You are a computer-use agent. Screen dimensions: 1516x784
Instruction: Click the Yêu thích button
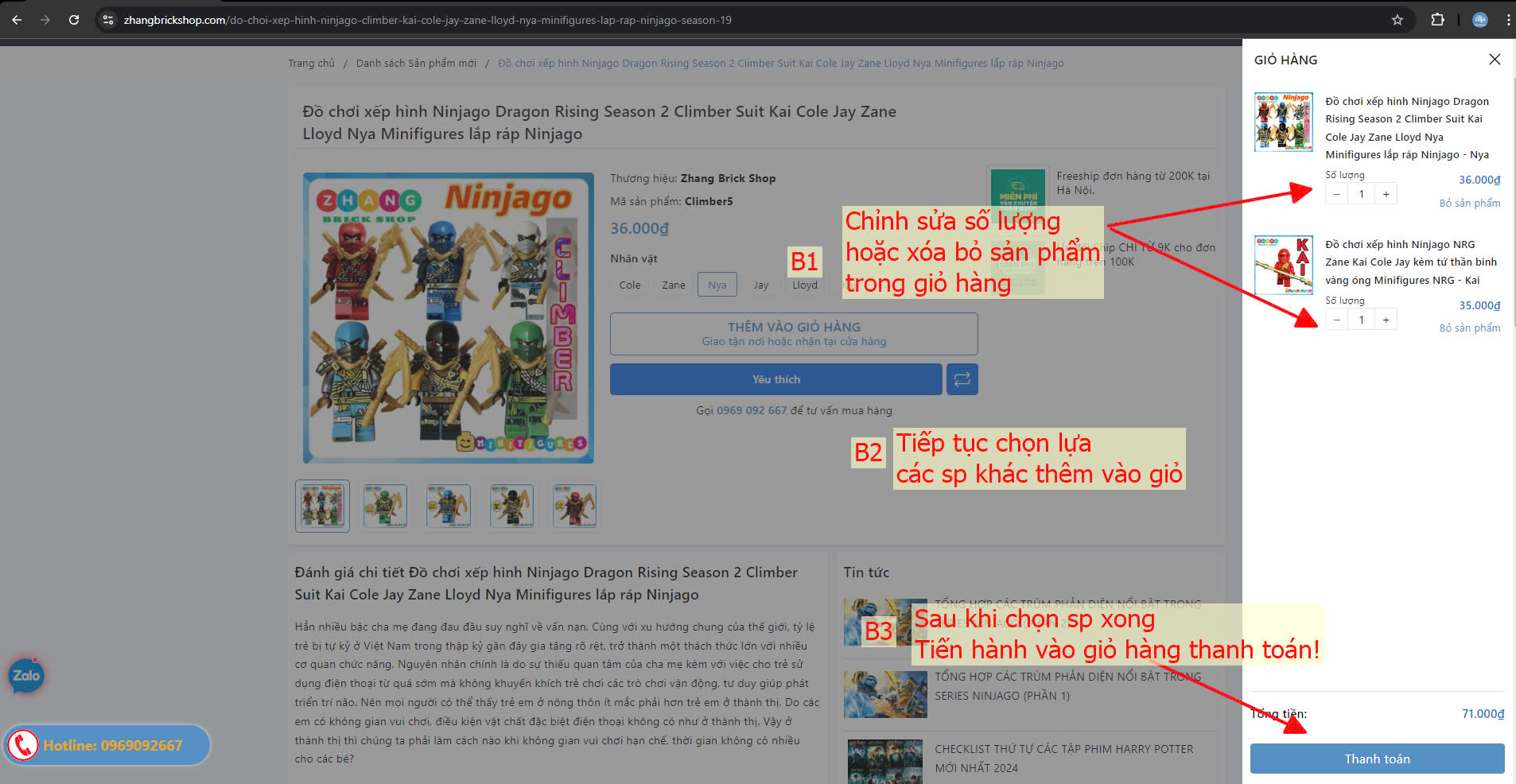776,379
